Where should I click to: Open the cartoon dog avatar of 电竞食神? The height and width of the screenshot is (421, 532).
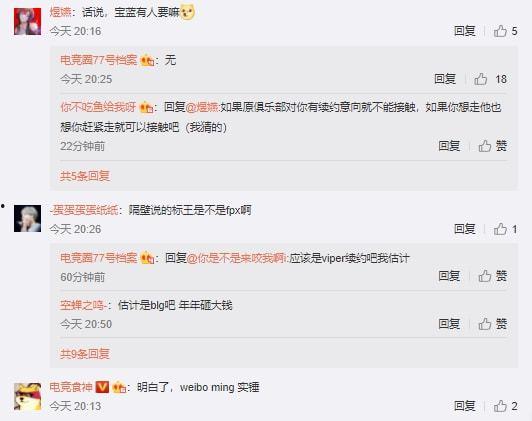pyautogui.click(x=27, y=397)
